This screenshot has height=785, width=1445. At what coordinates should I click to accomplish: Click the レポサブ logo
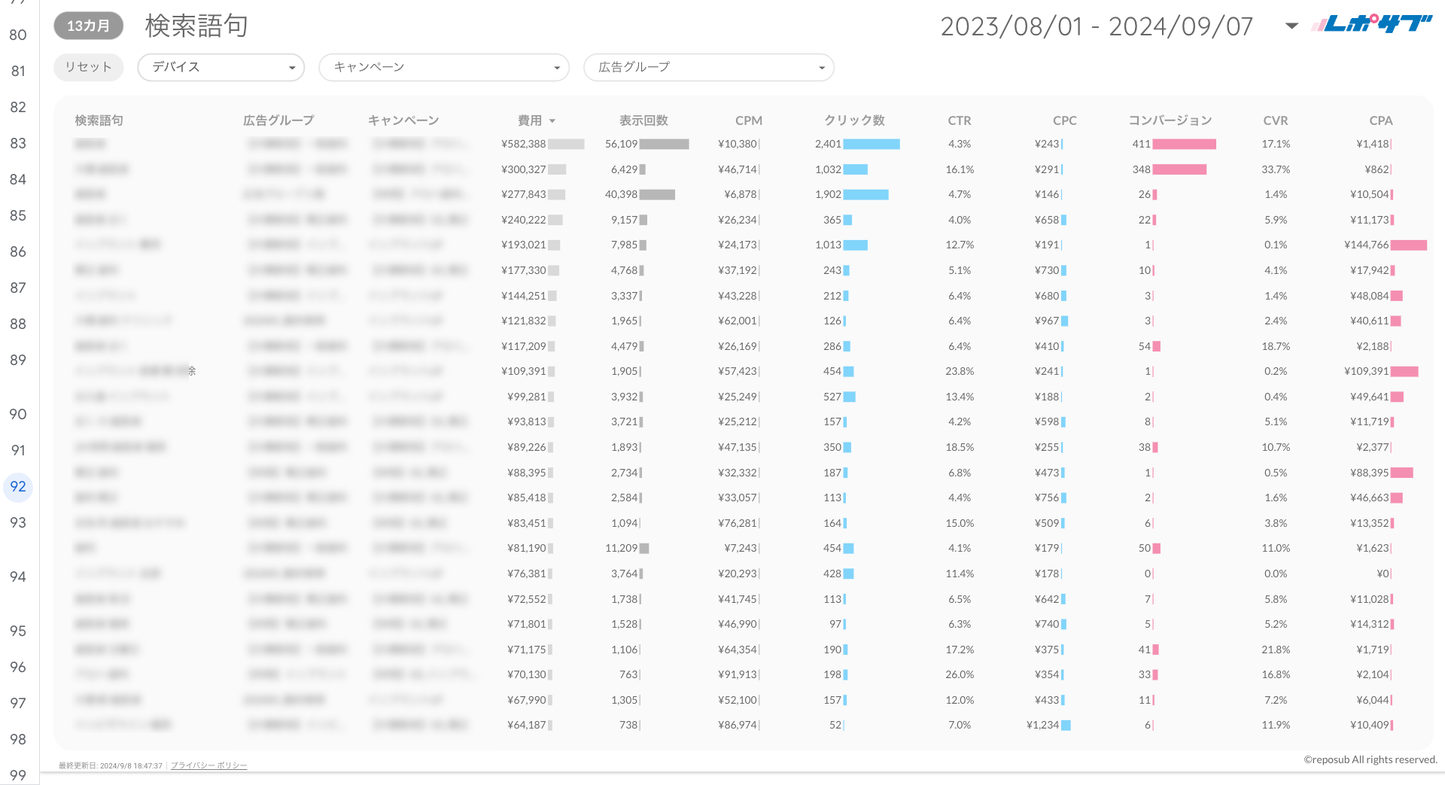1372,25
